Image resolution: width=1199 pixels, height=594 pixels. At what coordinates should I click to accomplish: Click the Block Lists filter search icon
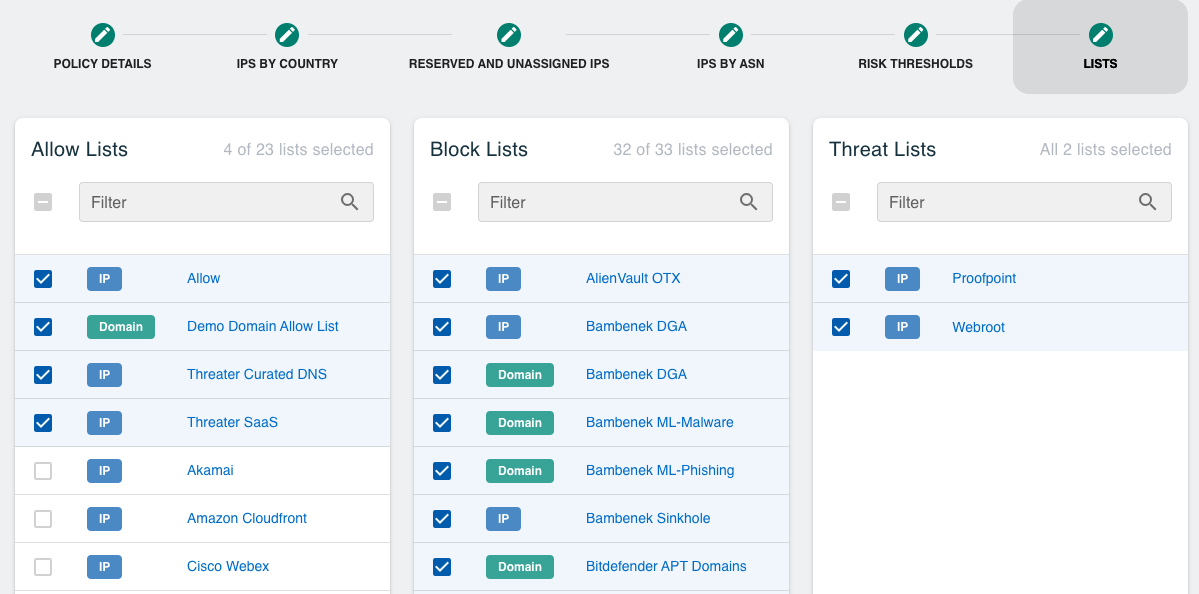(749, 202)
